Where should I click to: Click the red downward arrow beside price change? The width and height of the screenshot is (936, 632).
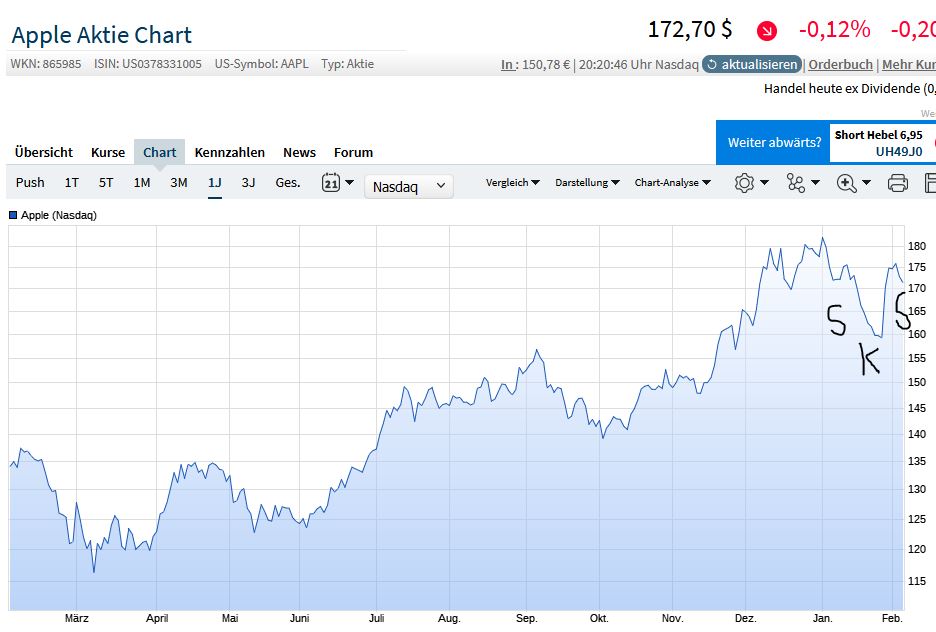point(766,31)
